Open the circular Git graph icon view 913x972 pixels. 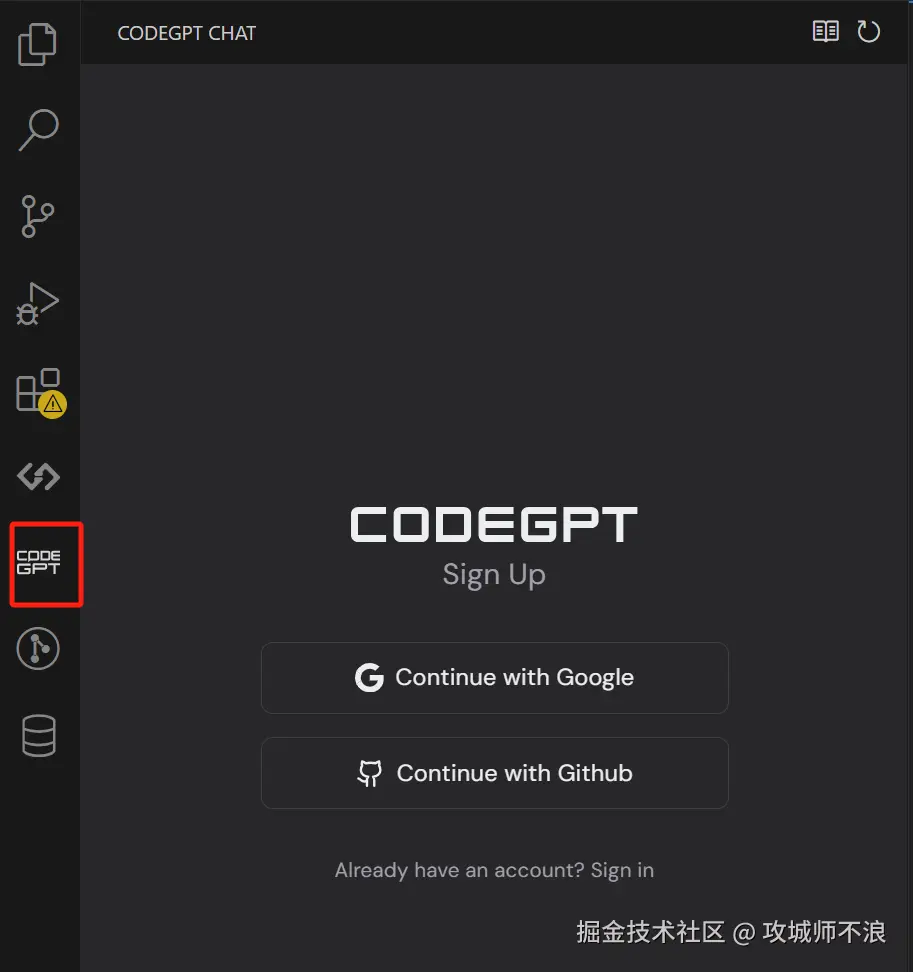click(38, 649)
